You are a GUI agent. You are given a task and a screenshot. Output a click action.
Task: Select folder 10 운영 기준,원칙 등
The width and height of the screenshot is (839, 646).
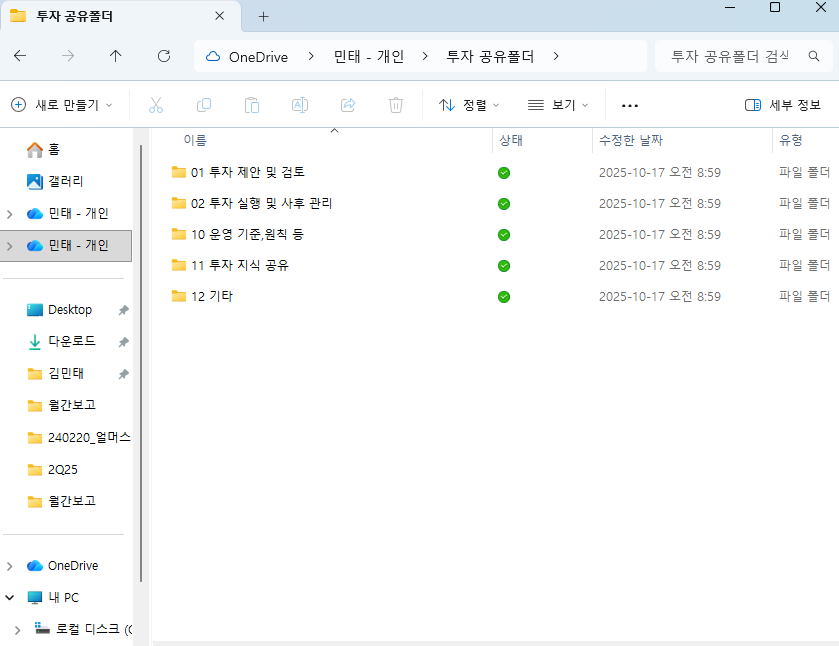[247, 234]
